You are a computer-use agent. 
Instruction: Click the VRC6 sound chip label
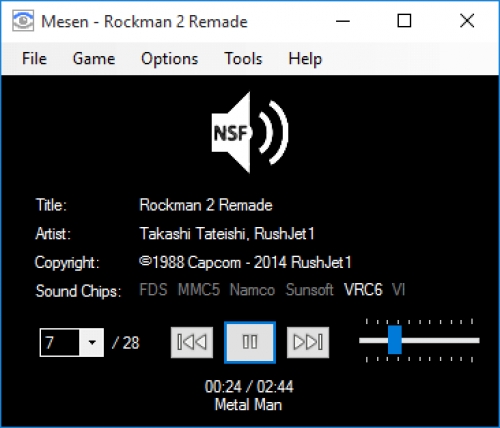point(363,290)
